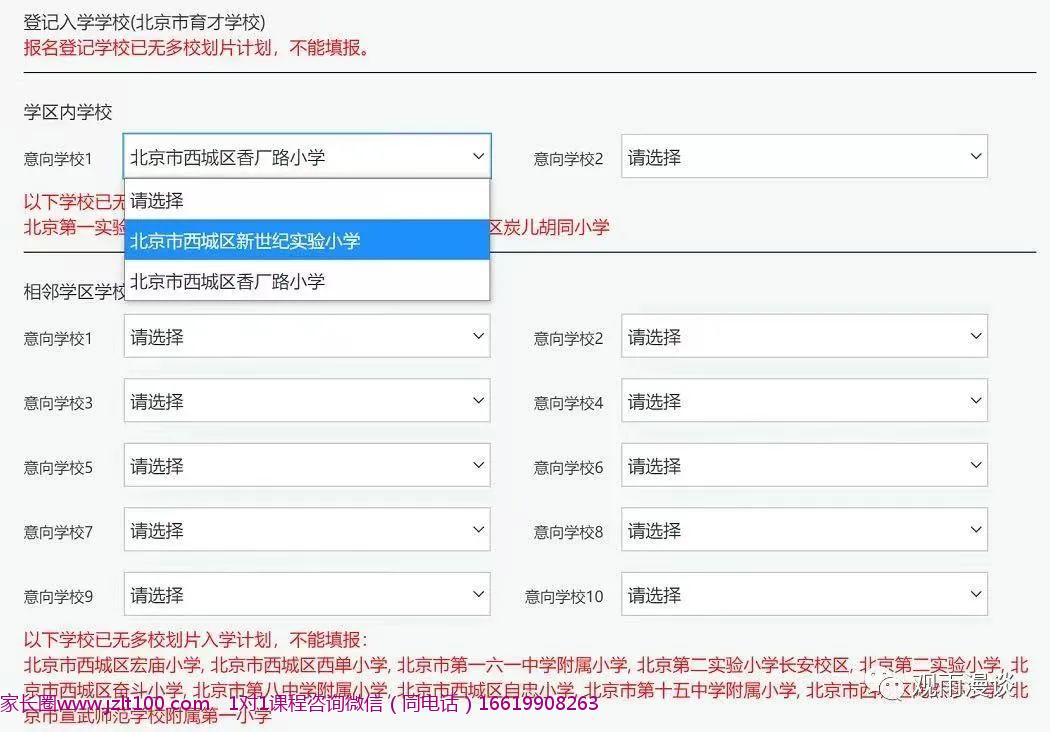Click the 意向学校10 label text
The width and height of the screenshot is (1050, 732).
tap(564, 596)
